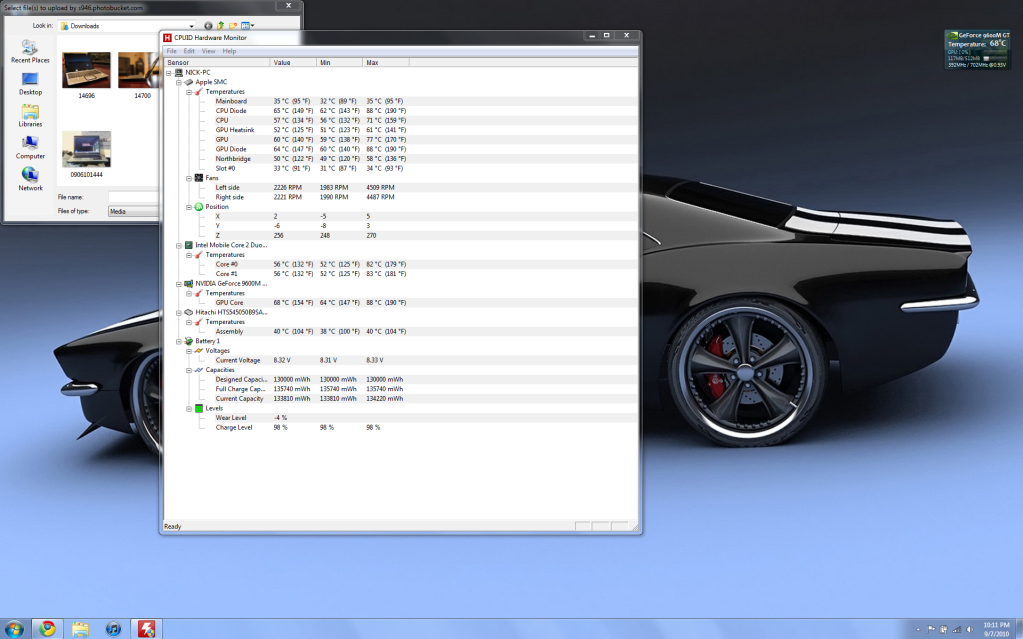1023x639 pixels.
Task: Click the green Levels group icon
Action: 198,409
